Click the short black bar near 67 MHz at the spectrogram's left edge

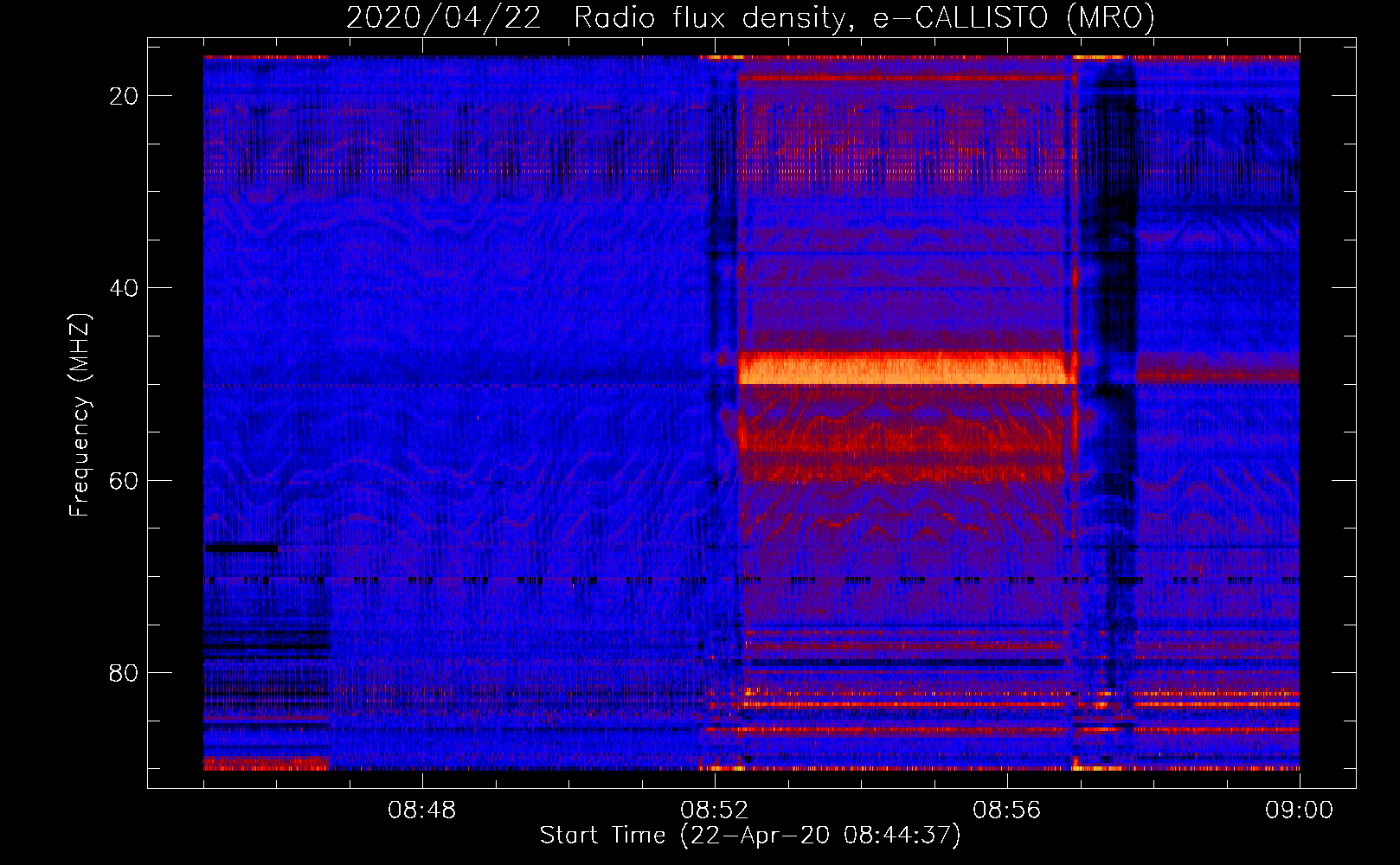point(241,548)
